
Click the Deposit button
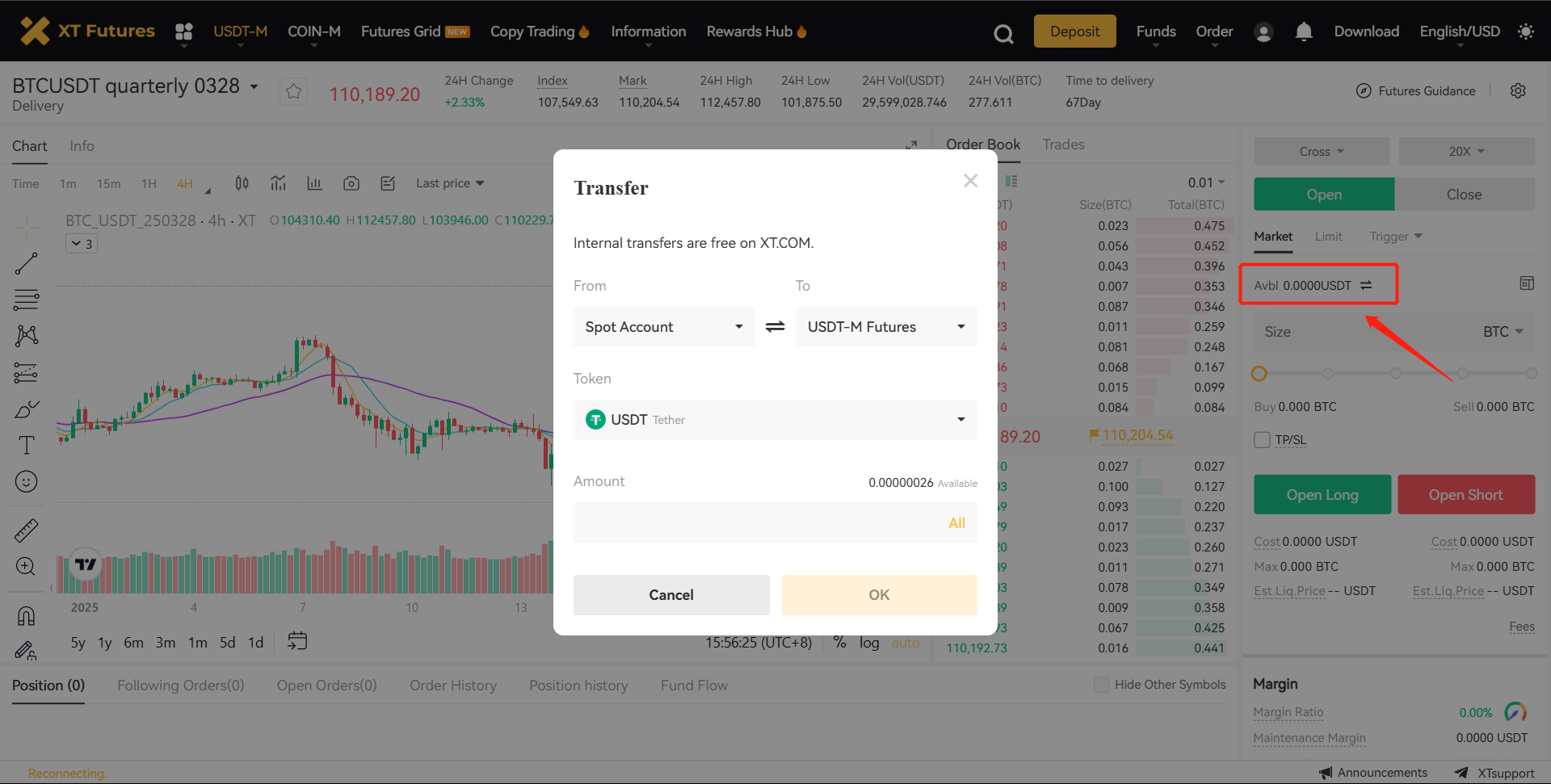pos(1074,31)
